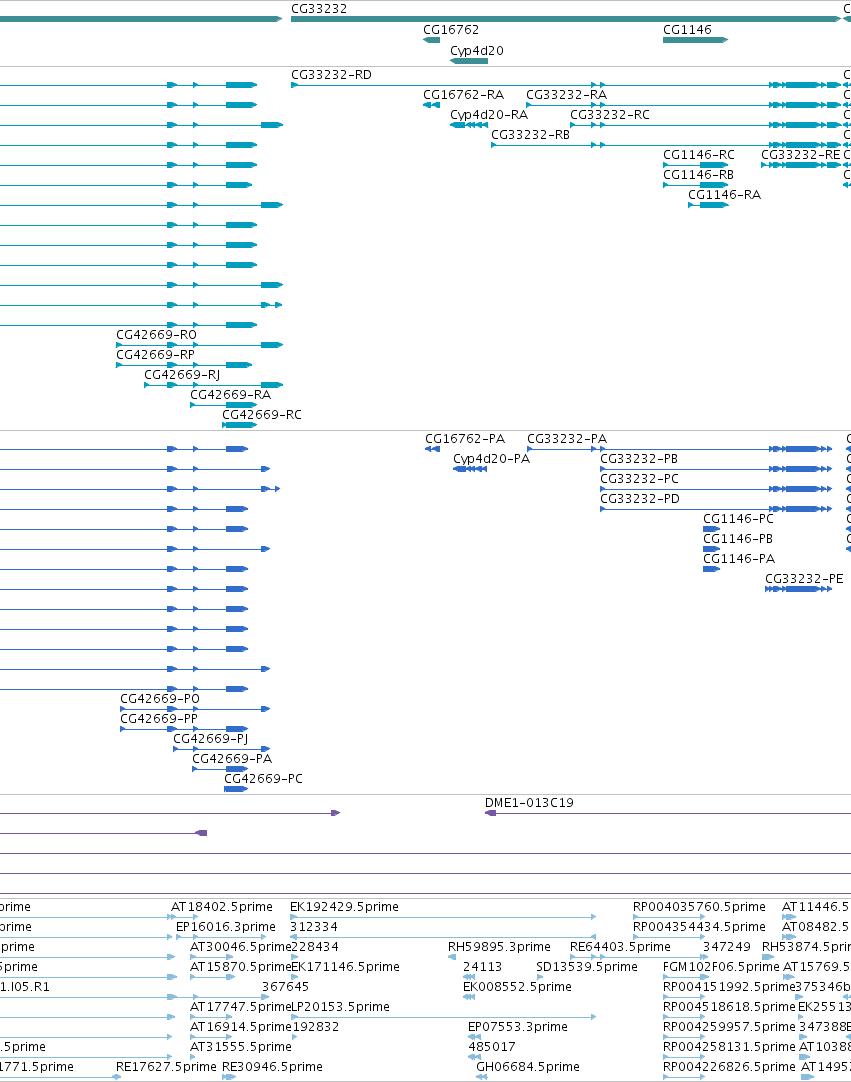Select transcript CG33232-RD
Image resolution: width=851 pixels, height=1082 pixels.
(331, 75)
